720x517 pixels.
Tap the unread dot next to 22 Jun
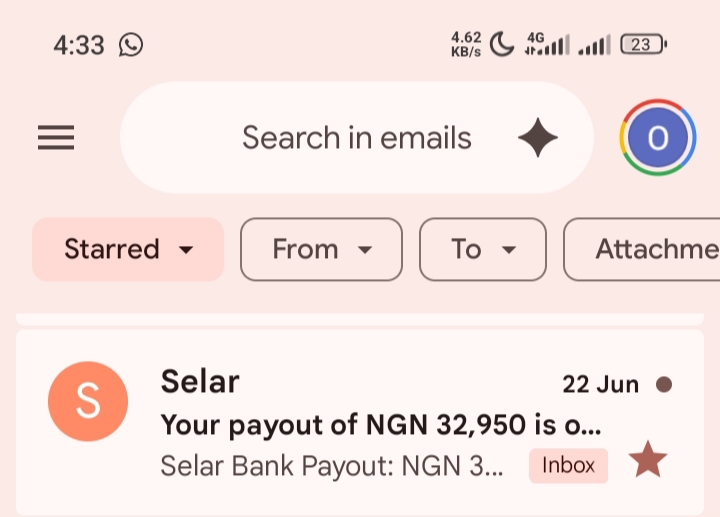[x=664, y=384]
